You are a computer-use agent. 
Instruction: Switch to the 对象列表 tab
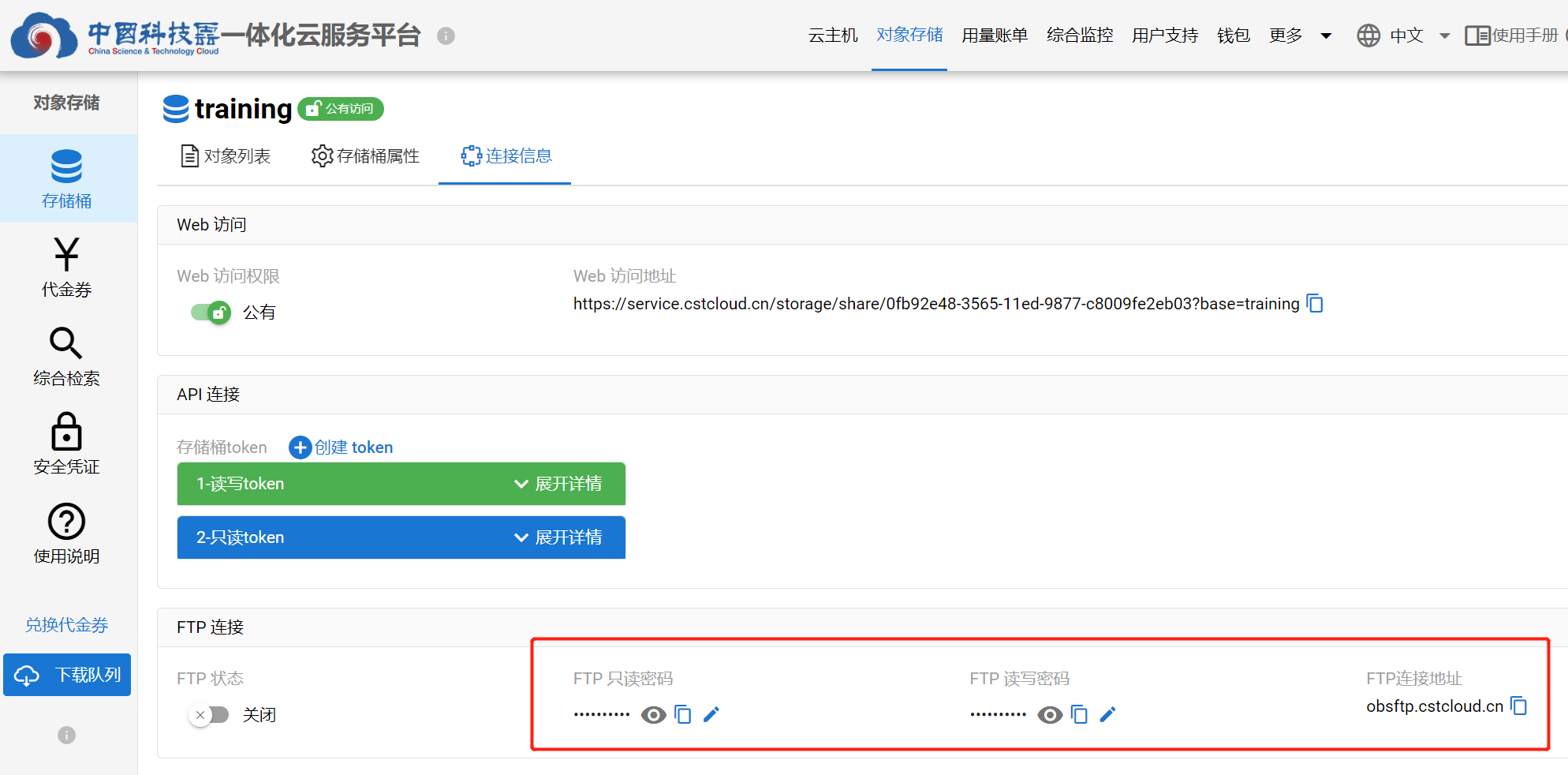tap(226, 156)
